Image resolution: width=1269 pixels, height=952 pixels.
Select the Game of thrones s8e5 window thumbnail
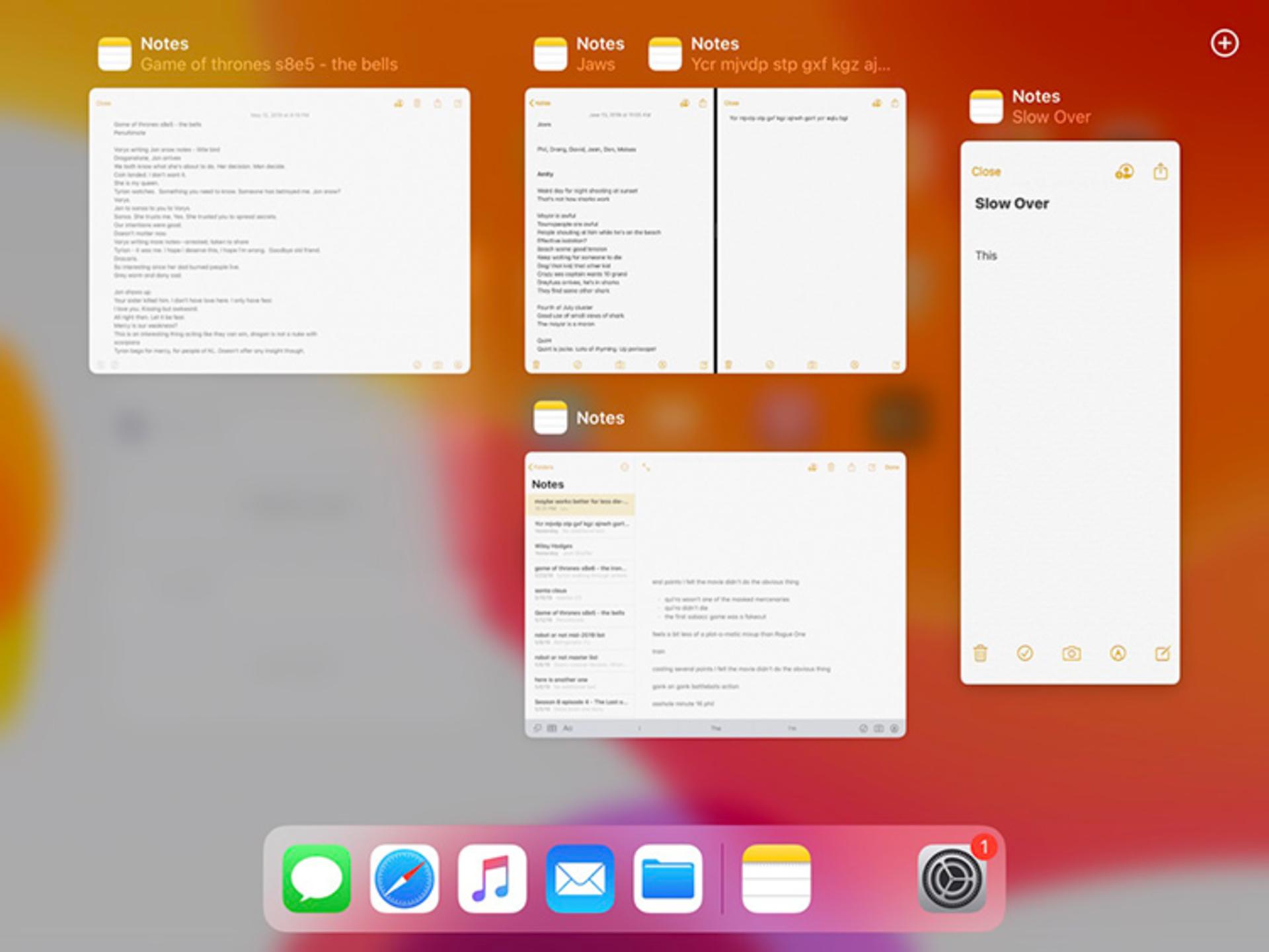[x=280, y=231]
